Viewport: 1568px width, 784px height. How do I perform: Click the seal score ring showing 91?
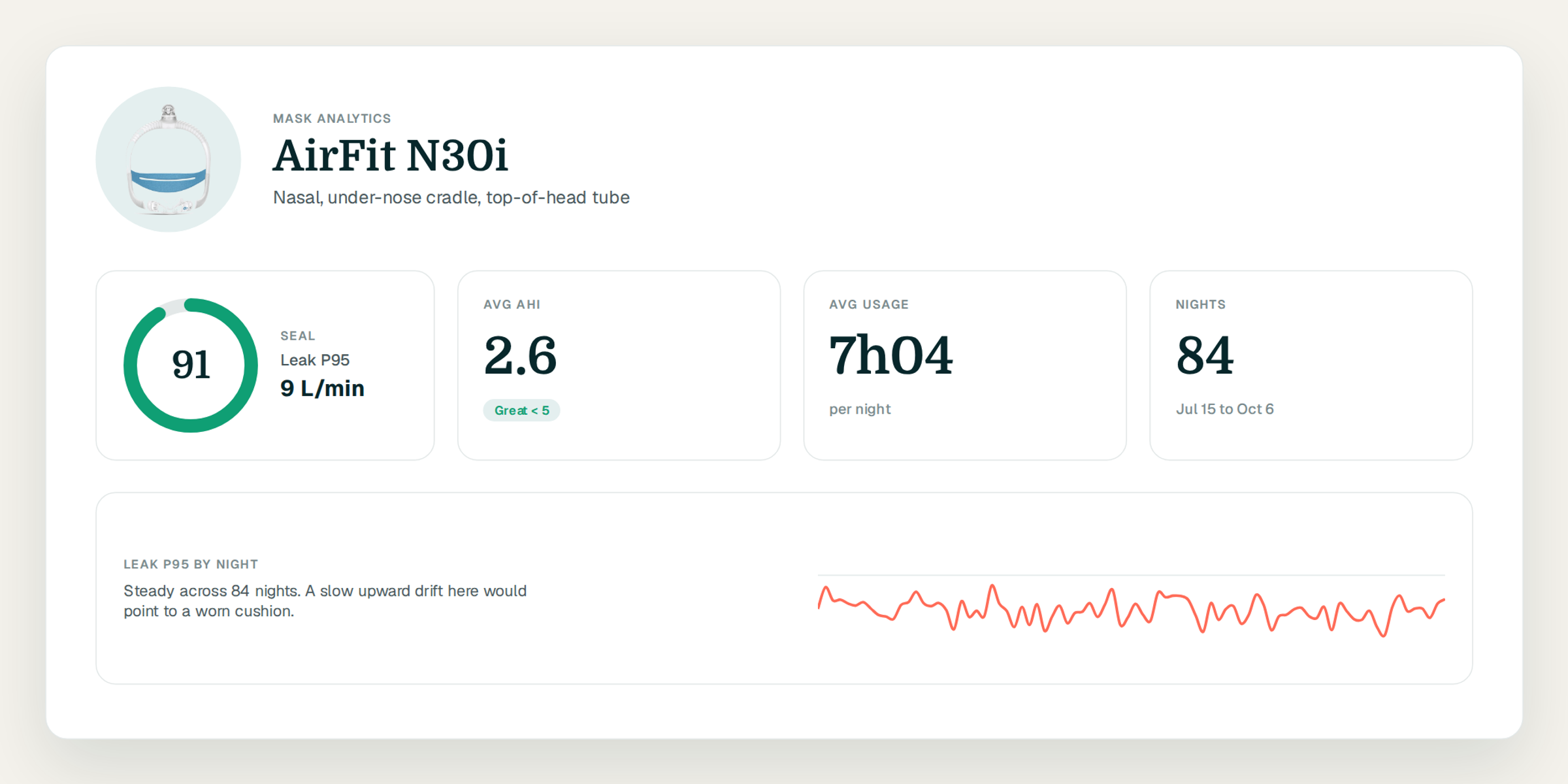tap(191, 365)
